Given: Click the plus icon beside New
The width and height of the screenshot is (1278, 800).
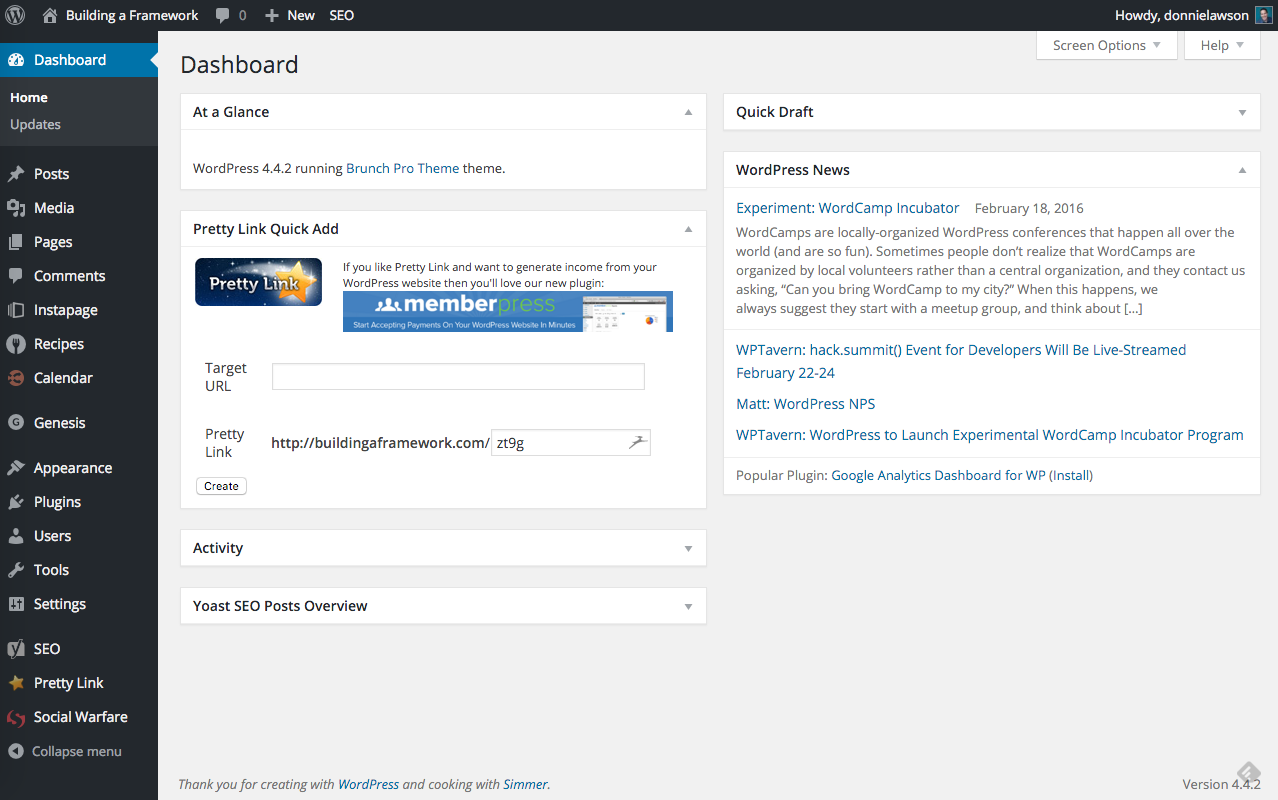Looking at the screenshot, I should click(272, 16).
